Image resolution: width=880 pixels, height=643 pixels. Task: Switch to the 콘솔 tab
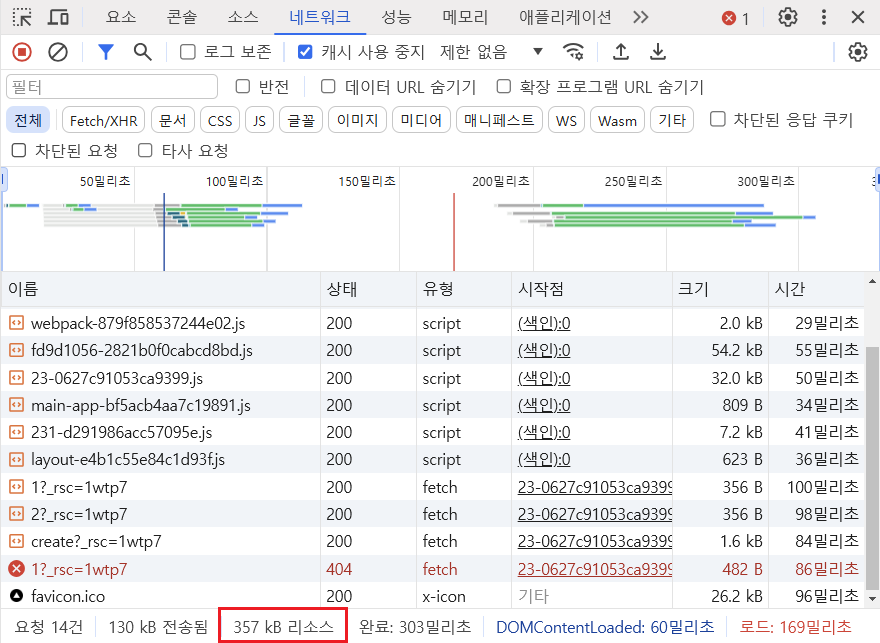tap(181, 17)
